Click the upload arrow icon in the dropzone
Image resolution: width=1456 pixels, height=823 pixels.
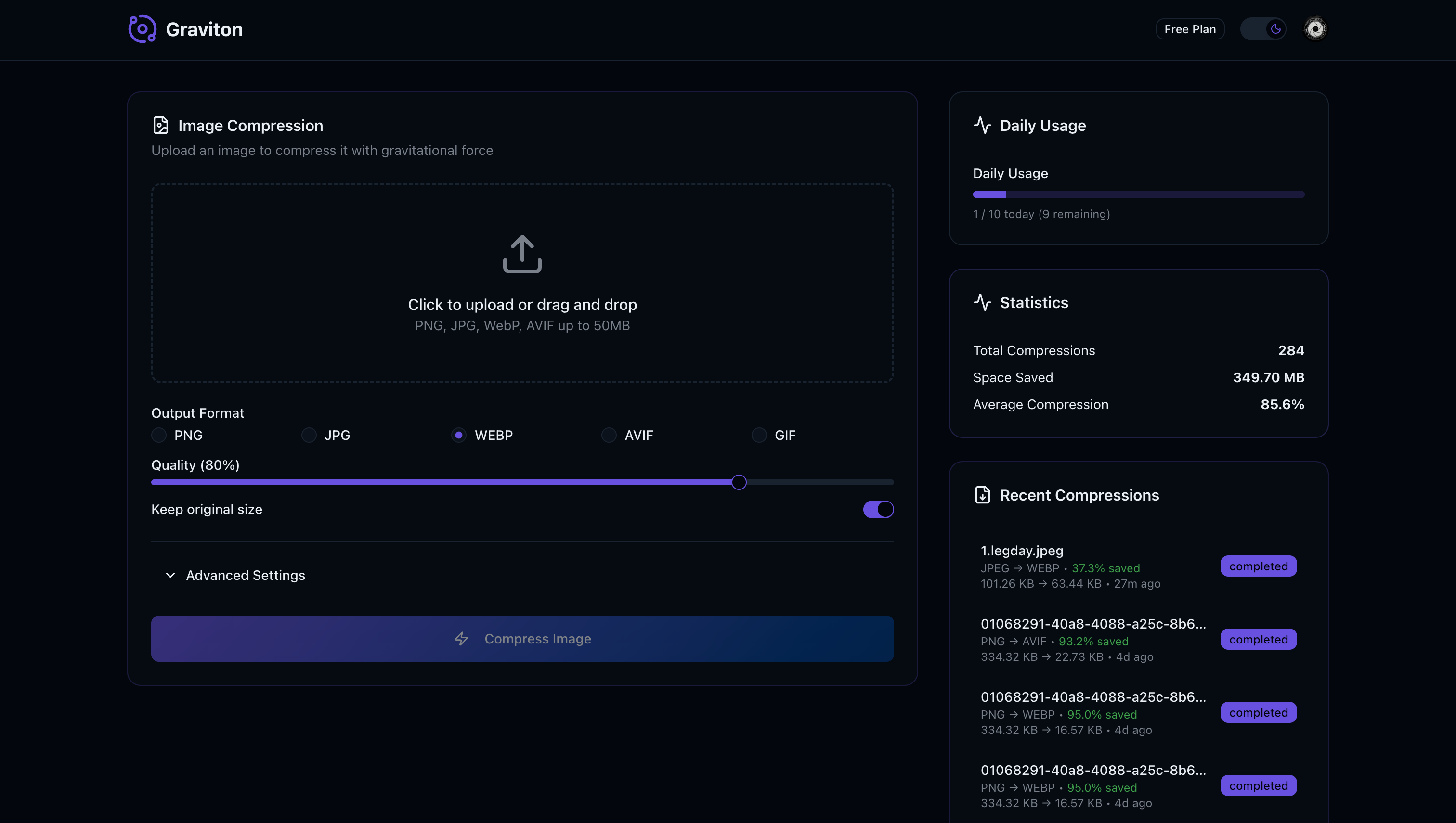pos(522,254)
